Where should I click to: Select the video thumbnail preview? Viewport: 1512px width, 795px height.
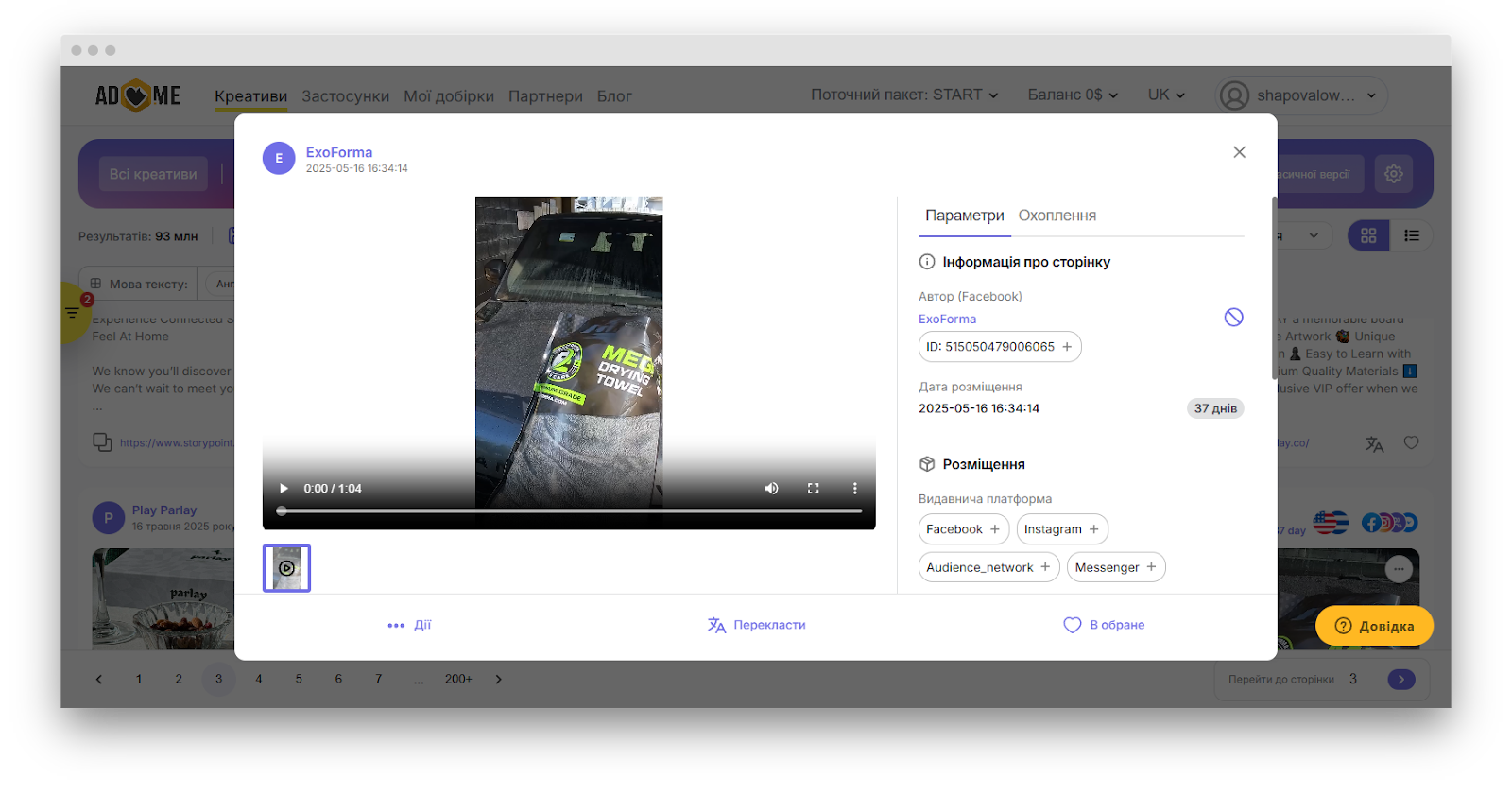(286, 568)
